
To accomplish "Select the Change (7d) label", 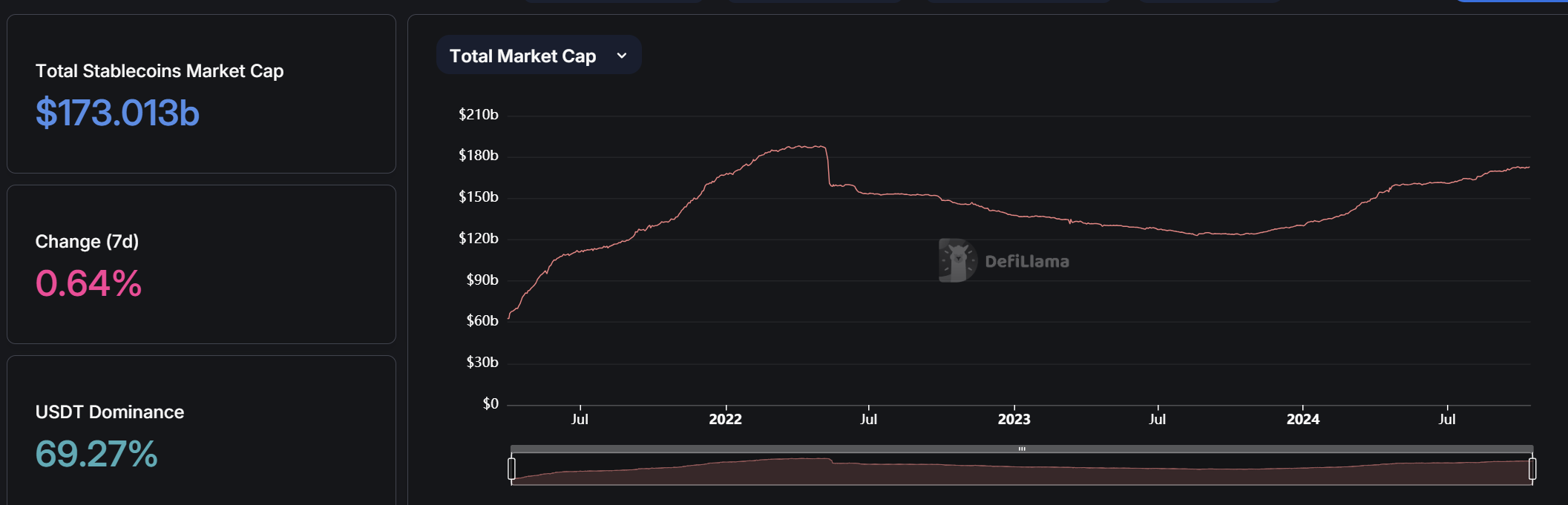I will click(87, 242).
